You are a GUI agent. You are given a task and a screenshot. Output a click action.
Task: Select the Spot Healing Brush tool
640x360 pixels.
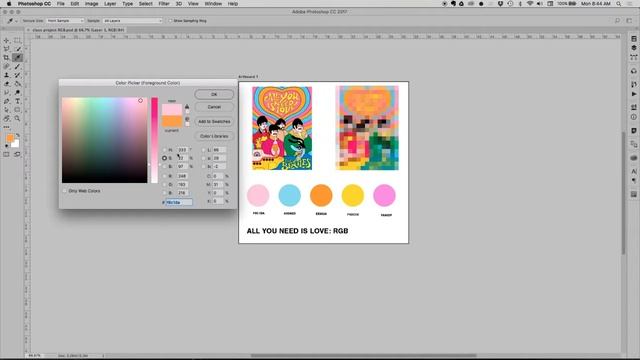click(6, 66)
